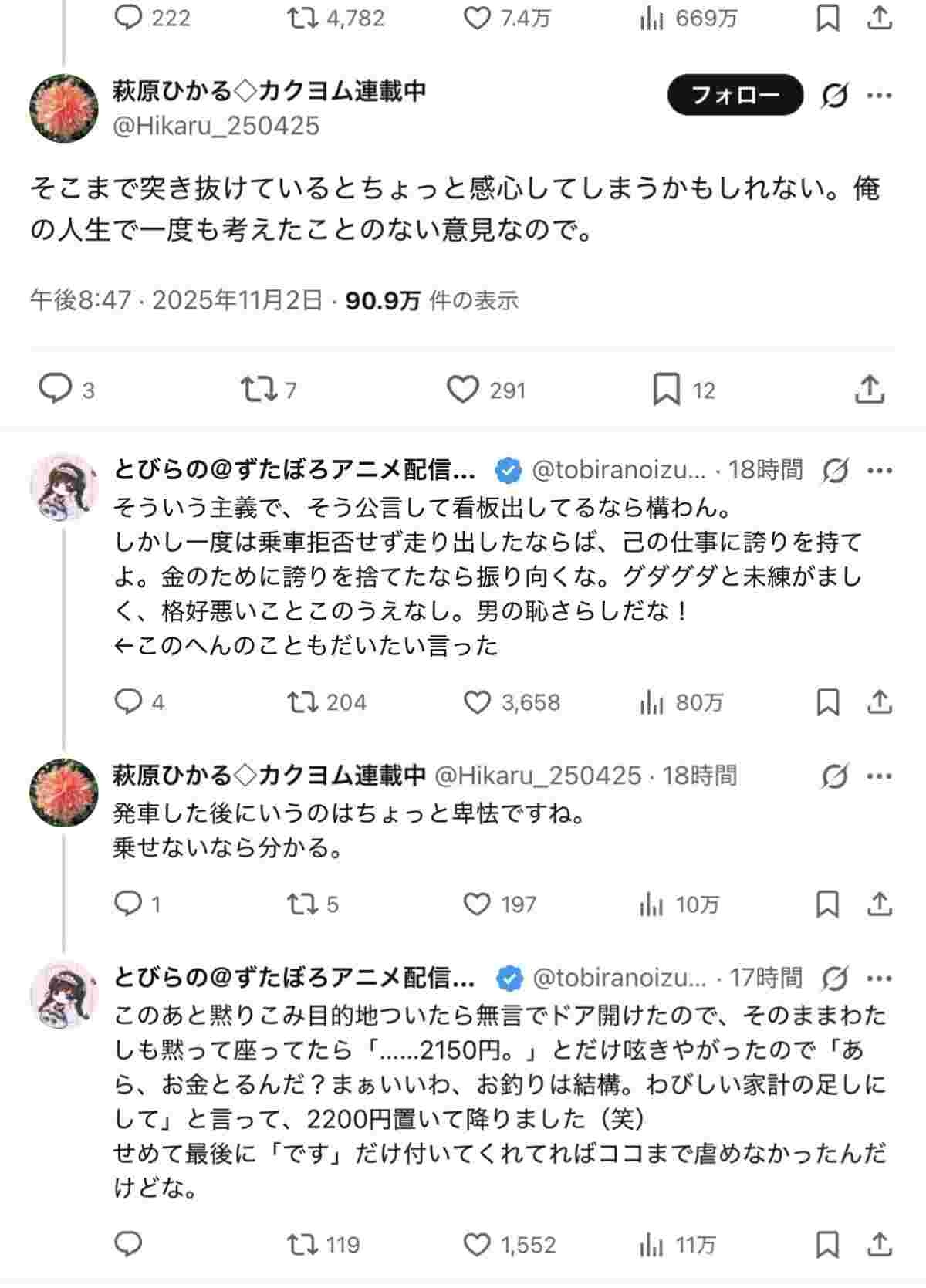The width and height of the screenshot is (926, 1288).
Task: Open more menu on 17時間 reply
Action: [x=880, y=978]
